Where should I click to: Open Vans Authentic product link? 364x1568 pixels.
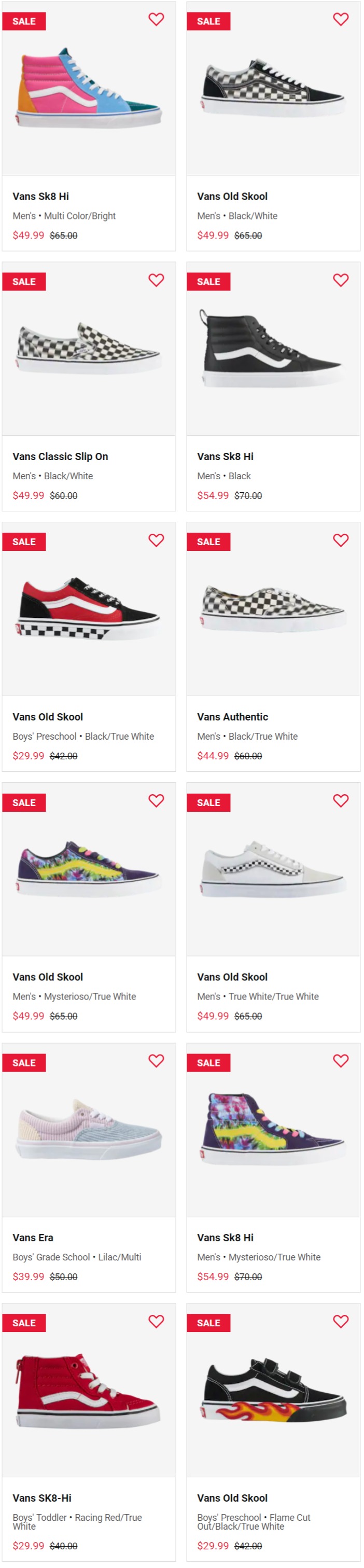232,717
